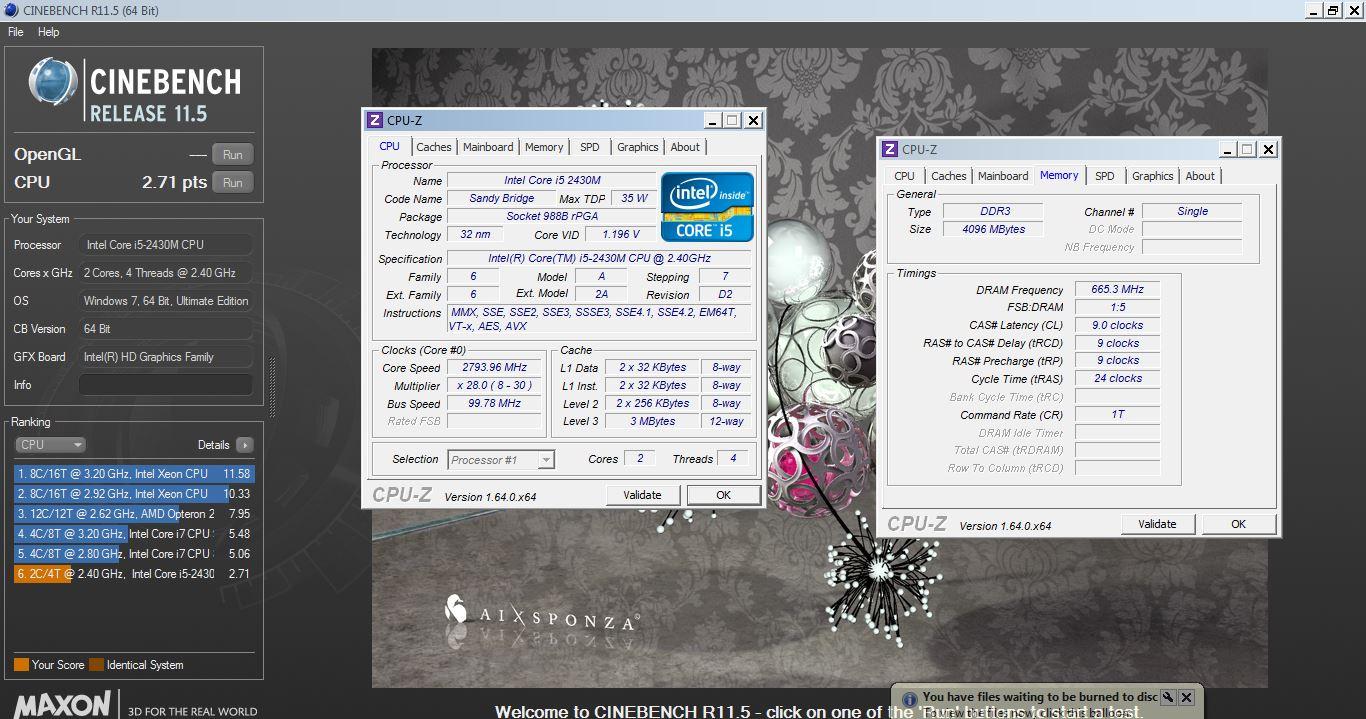The height and width of the screenshot is (719, 1366).
Task: Open SPD tab in left CPU-Z window
Action: click(590, 147)
